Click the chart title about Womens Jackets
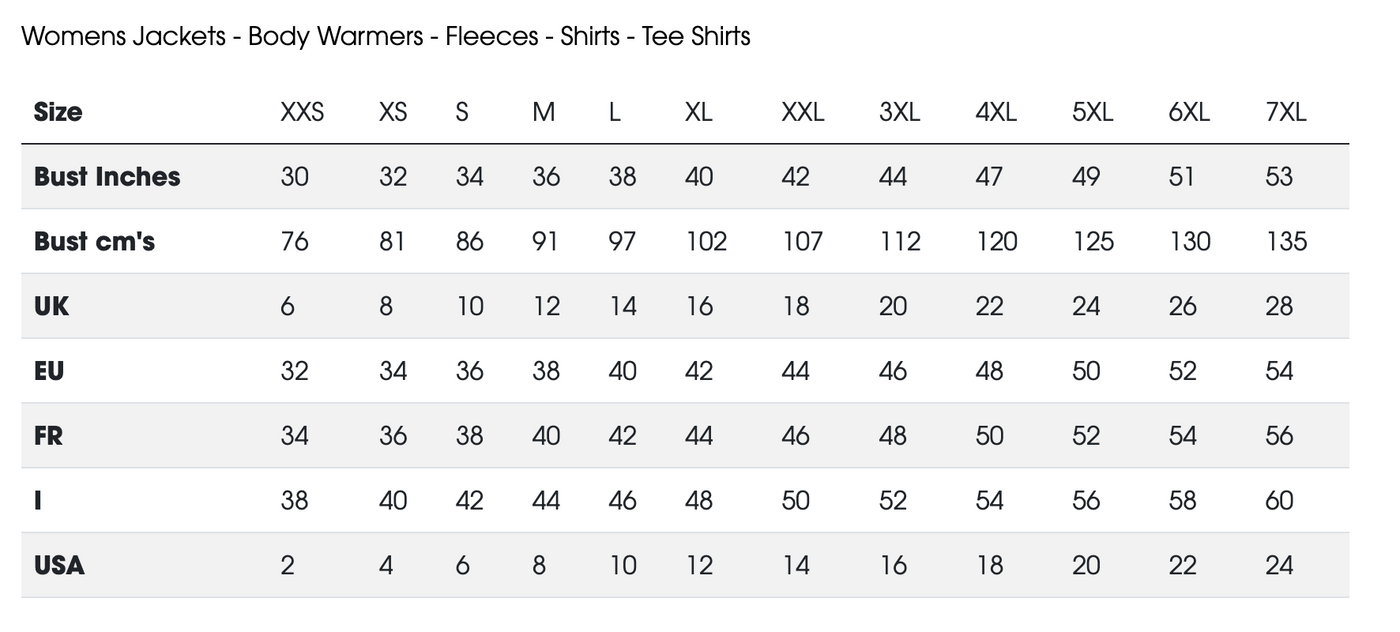The width and height of the screenshot is (1400, 632). tap(385, 37)
